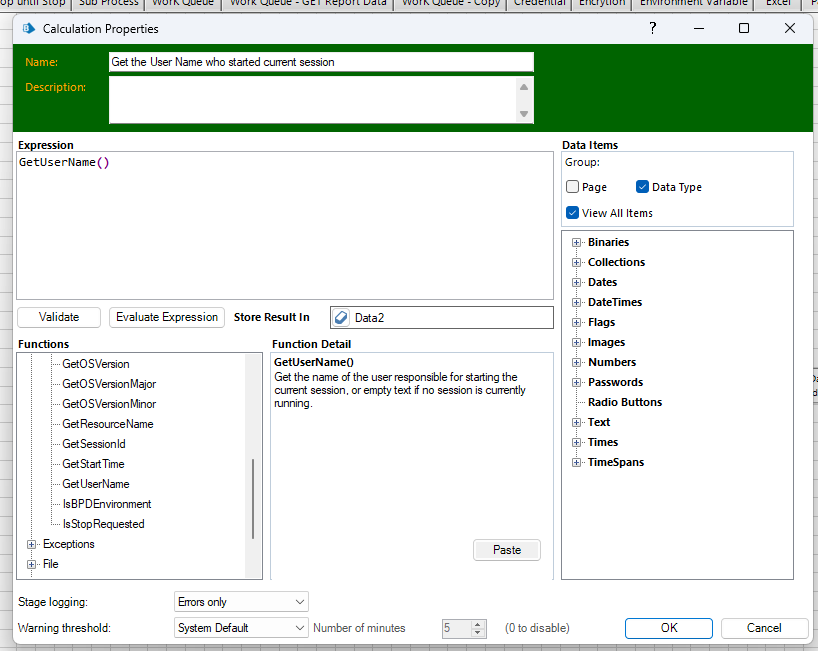Enable the Page group checkbox
The height and width of the screenshot is (651, 818).
[573, 187]
